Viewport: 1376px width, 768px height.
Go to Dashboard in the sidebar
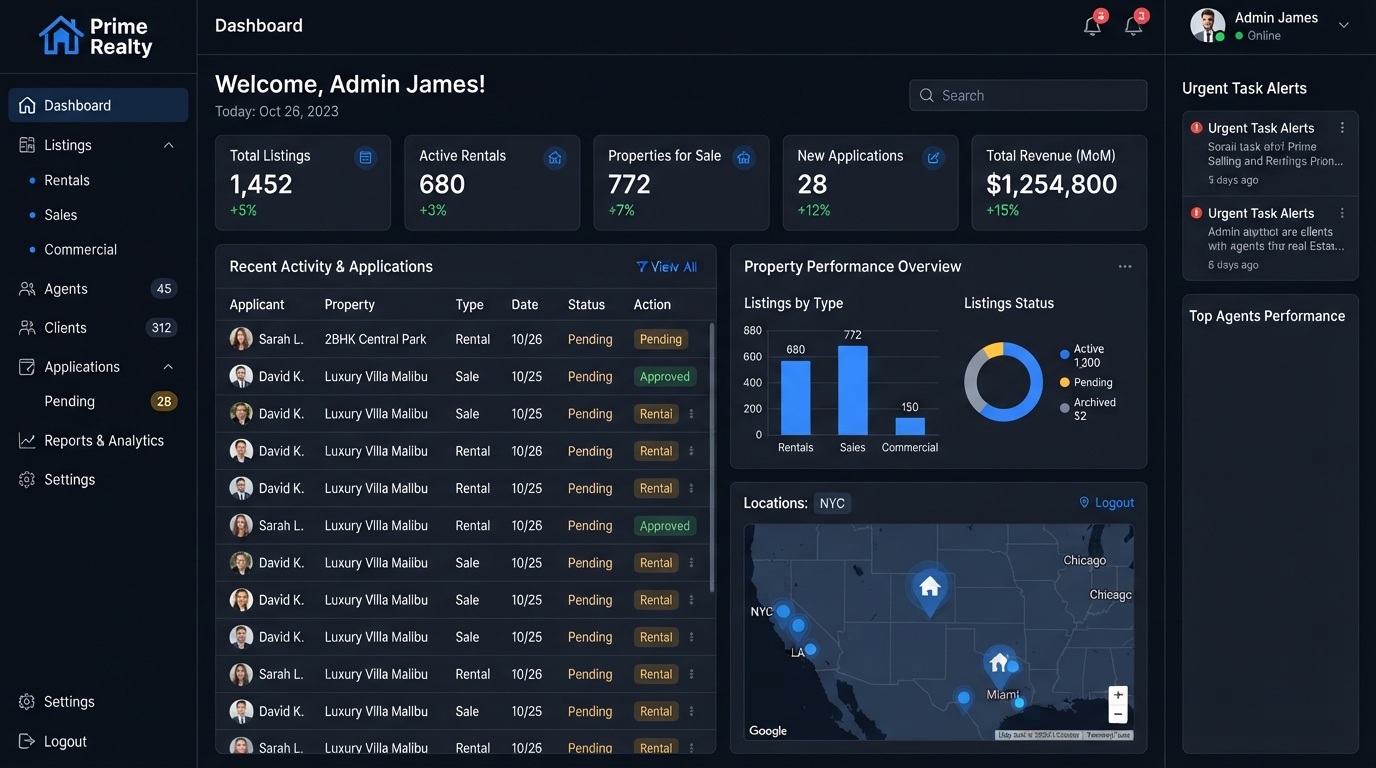point(98,105)
